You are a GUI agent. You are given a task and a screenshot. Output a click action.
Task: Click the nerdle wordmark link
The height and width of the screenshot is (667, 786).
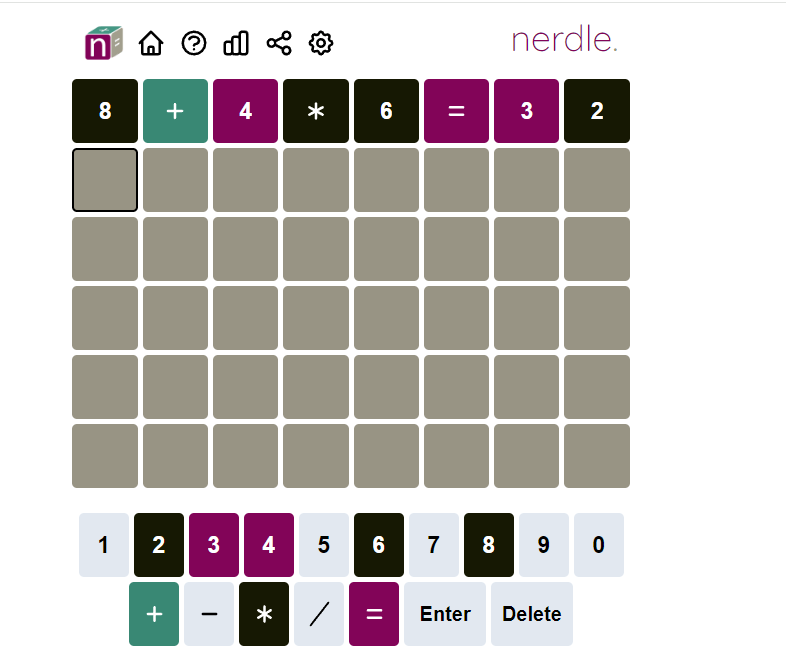[x=564, y=39]
